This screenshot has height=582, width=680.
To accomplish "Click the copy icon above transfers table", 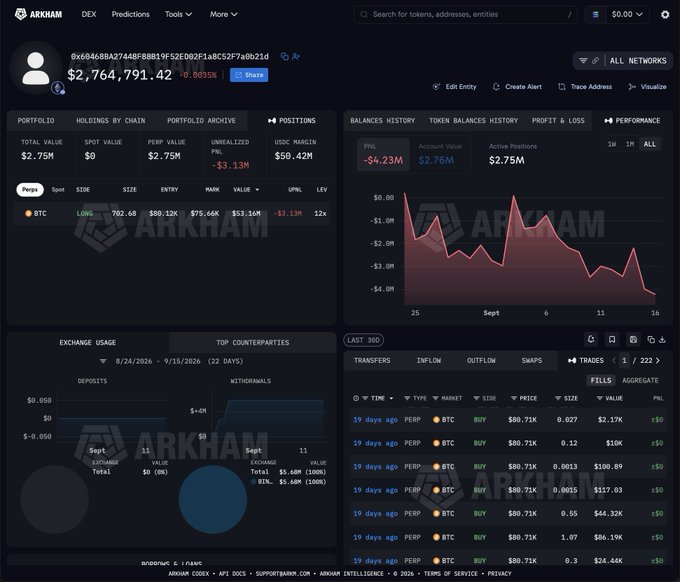I will (x=651, y=340).
